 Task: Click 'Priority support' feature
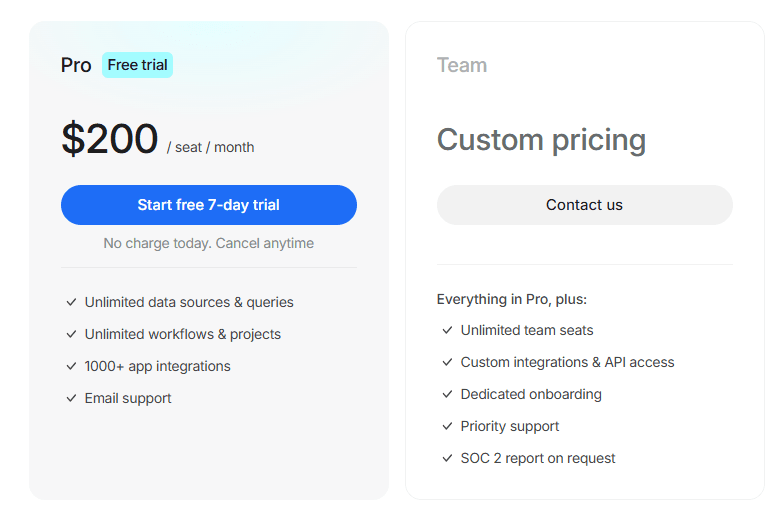pyautogui.click(x=510, y=426)
